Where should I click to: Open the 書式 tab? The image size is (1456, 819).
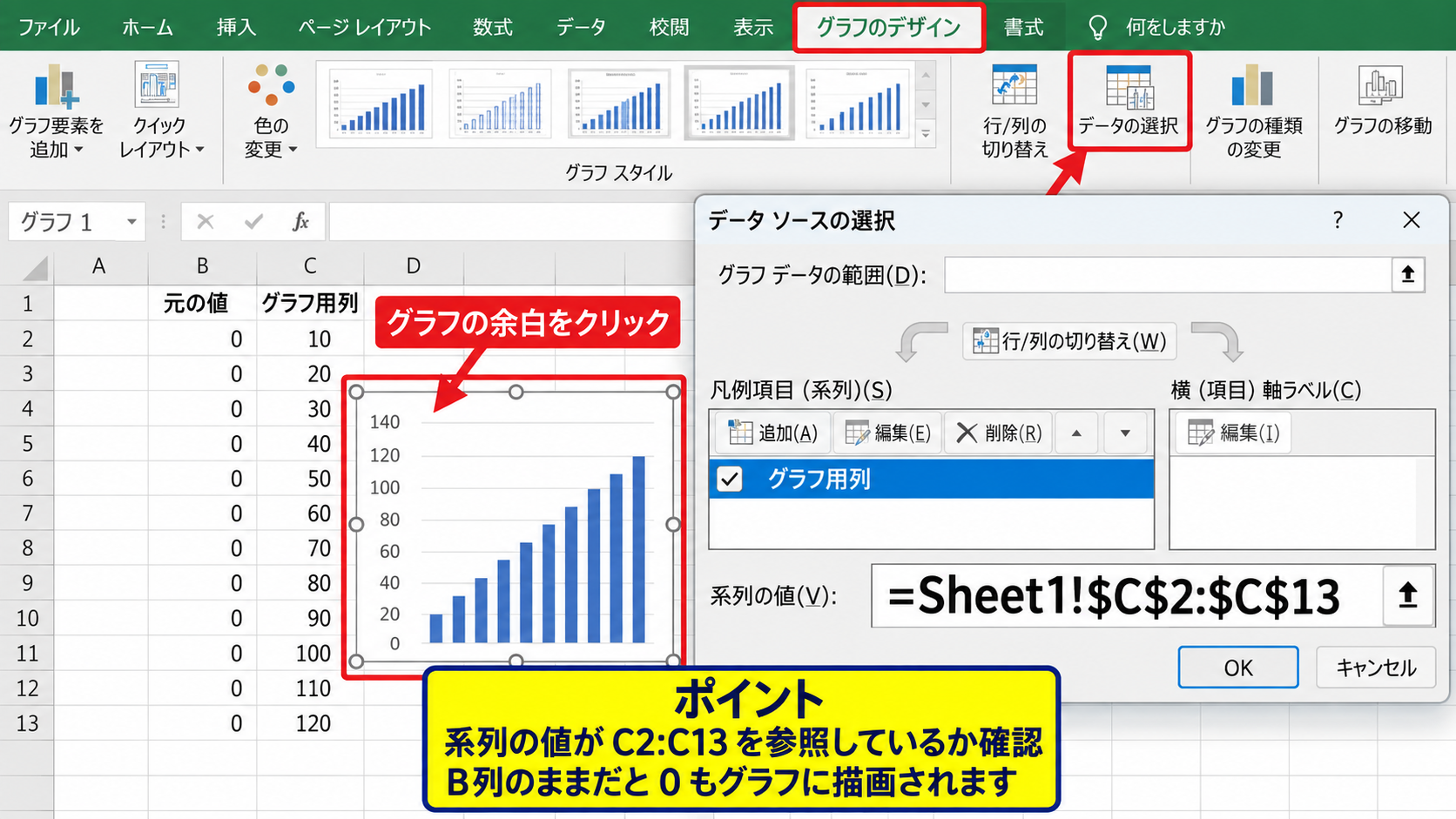(x=1023, y=27)
